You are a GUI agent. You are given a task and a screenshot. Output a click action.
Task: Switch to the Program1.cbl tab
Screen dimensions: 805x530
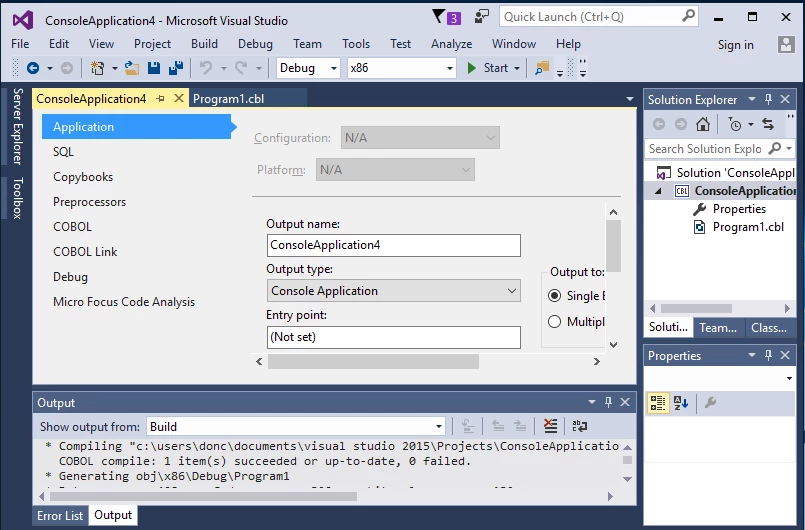[228, 99]
